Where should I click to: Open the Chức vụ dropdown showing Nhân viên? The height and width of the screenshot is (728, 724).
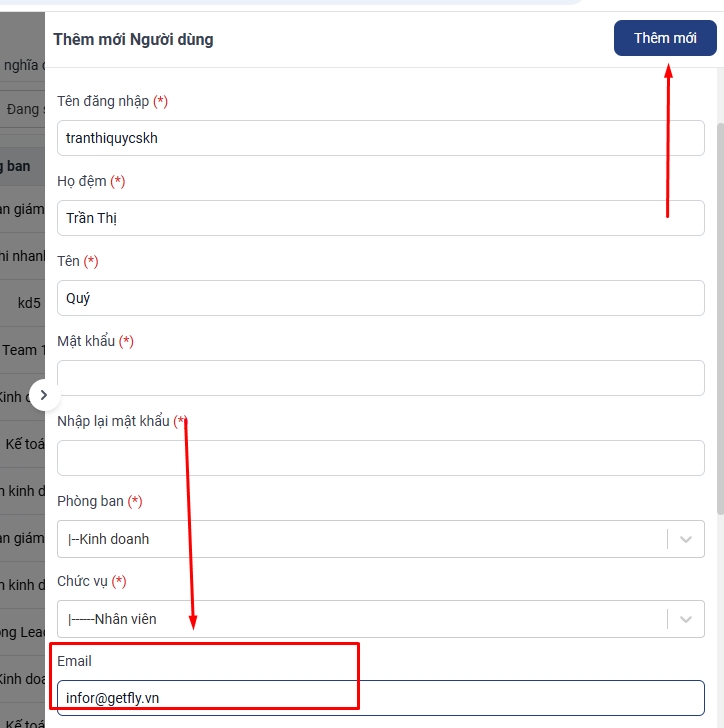tap(360, 619)
